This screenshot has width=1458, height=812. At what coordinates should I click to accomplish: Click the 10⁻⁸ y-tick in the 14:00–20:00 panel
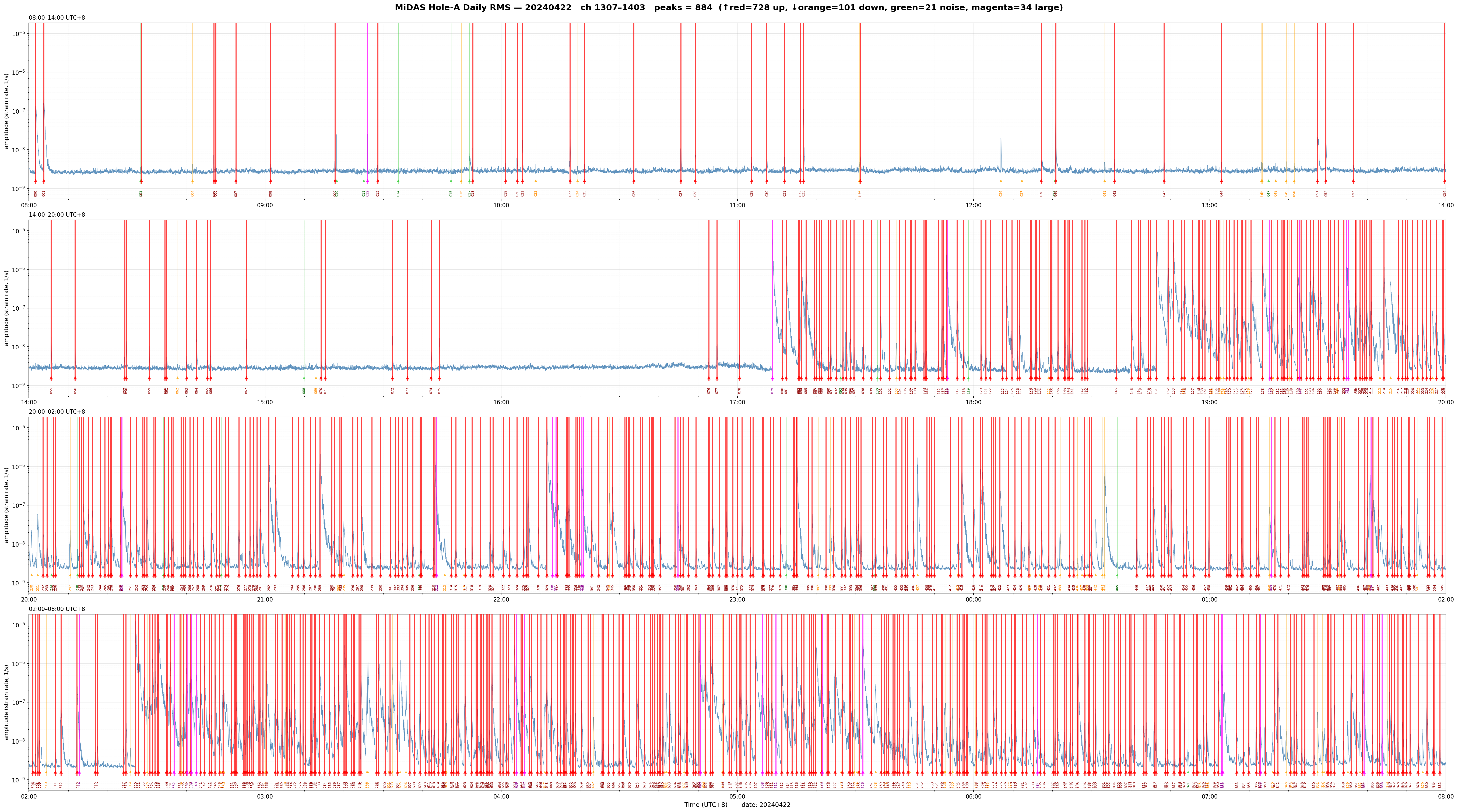(x=19, y=347)
